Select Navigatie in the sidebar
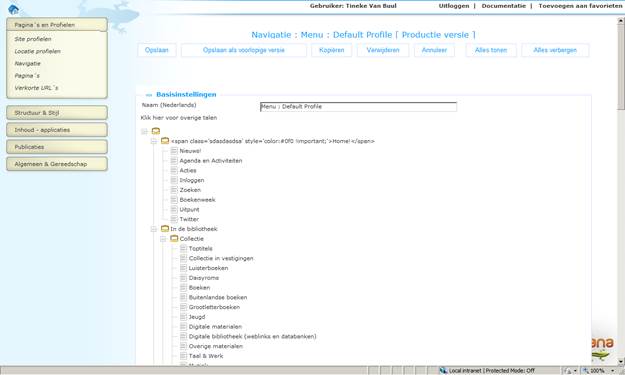 click(28, 63)
